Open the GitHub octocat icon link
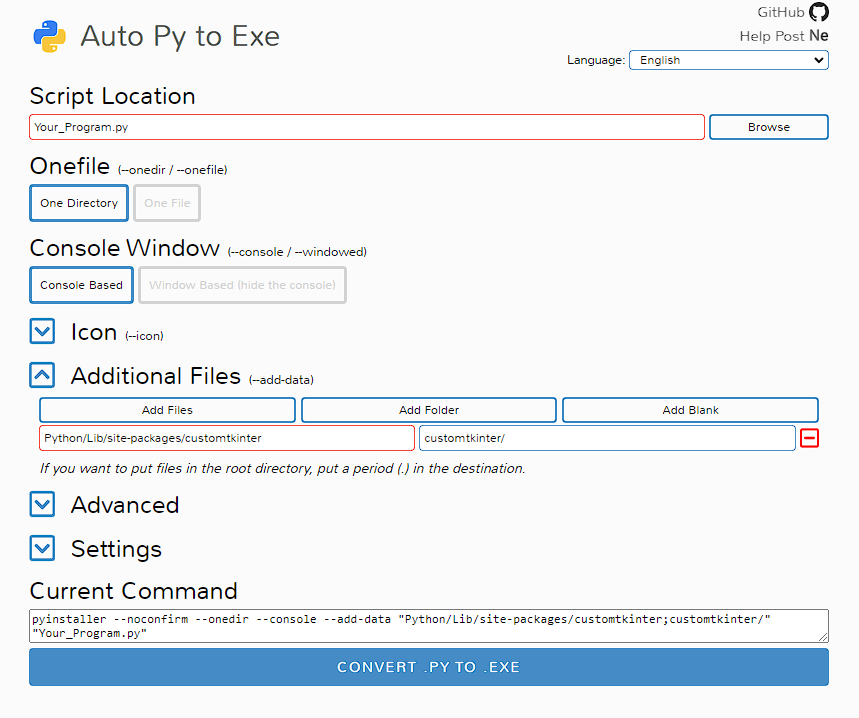This screenshot has width=859, height=718. click(x=819, y=12)
